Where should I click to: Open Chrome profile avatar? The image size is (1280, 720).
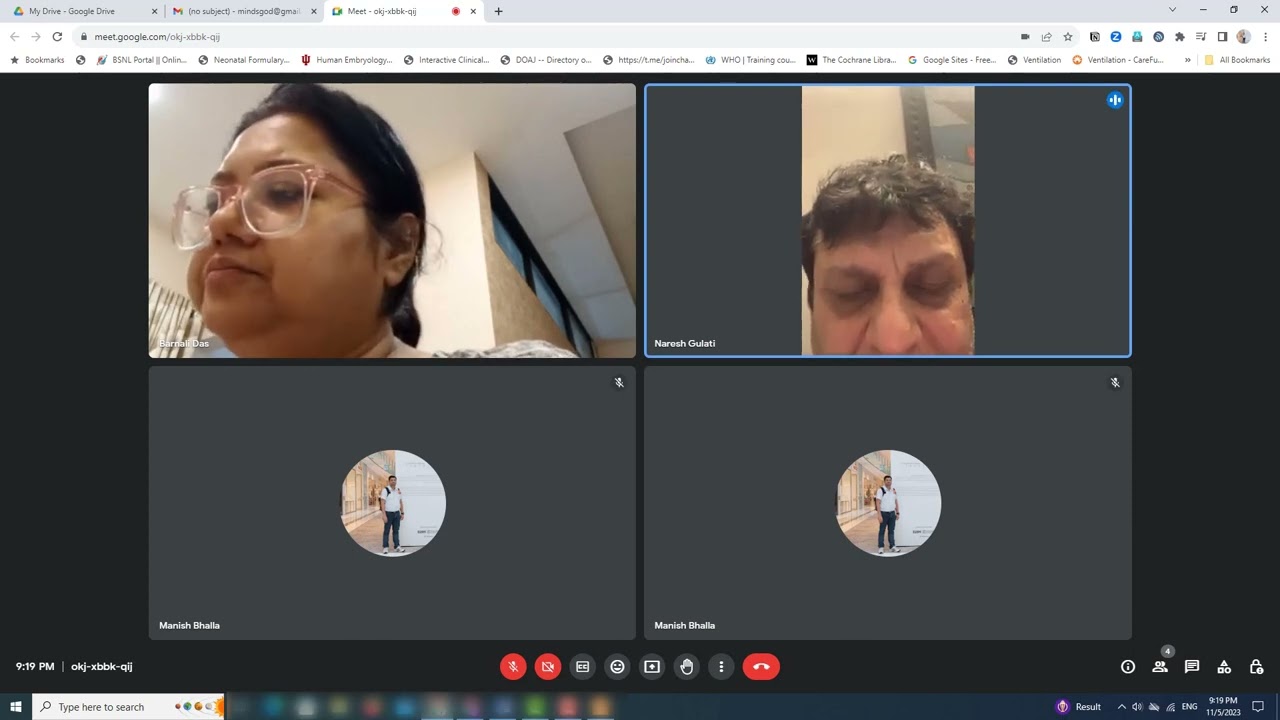click(x=1243, y=36)
